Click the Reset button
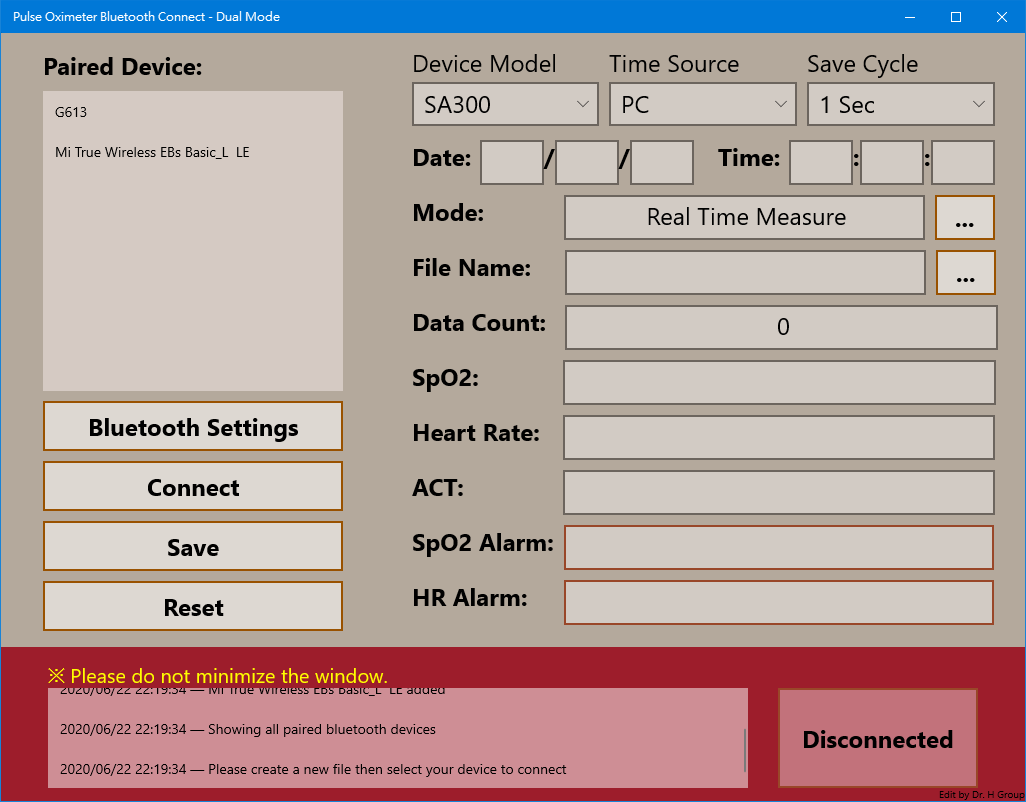This screenshot has height=802, width=1026. click(193, 607)
